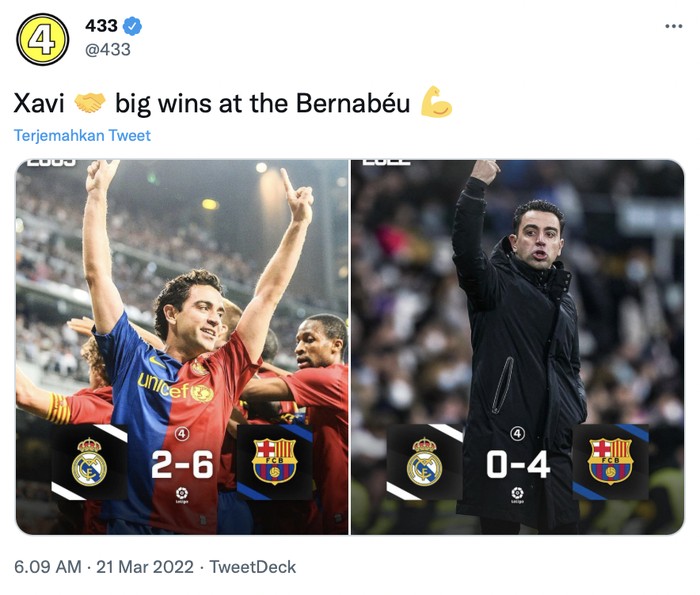Viewport: 700px width, 595px height.
Task: Click the @433 handle
Action: 107,49
